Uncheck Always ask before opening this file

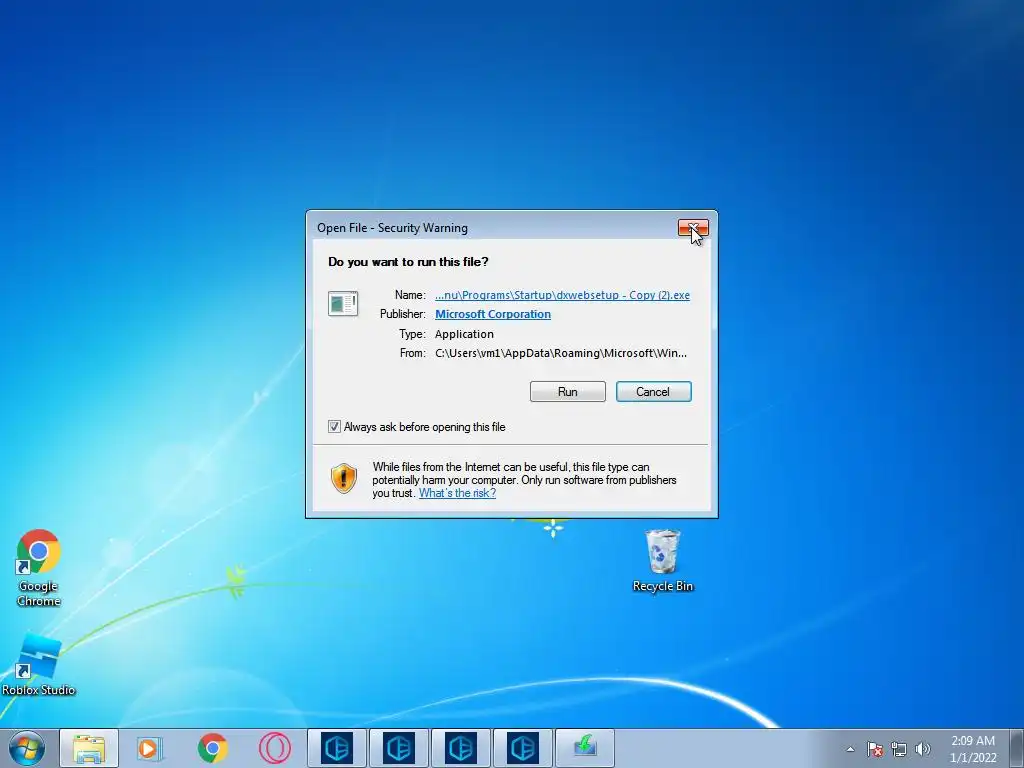(334, 426)
